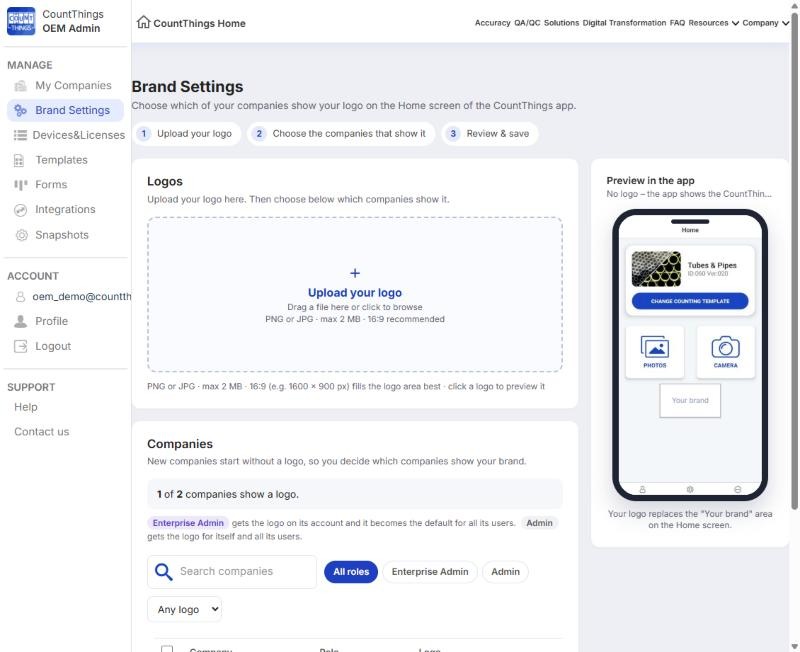
Task: Open the Accuracy link
Action: coord(492,23)
